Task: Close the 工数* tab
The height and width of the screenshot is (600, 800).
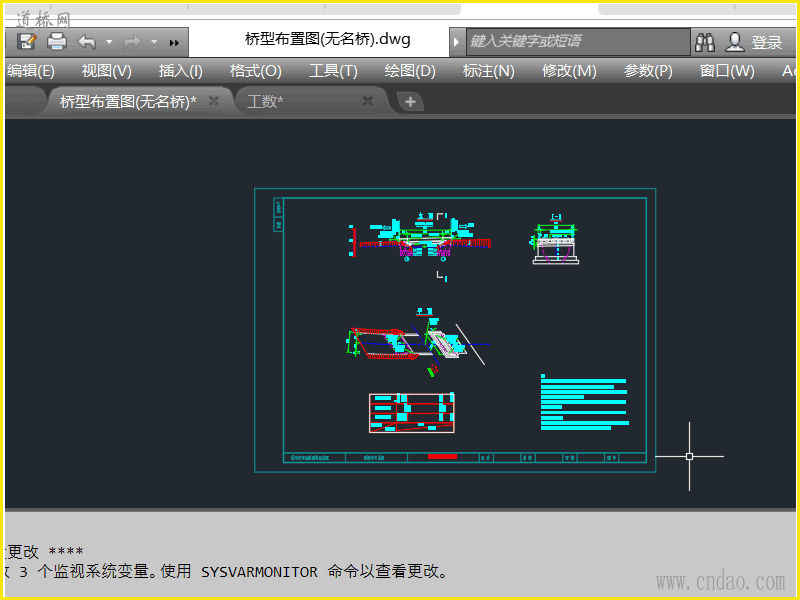Action: coord(367,101)
